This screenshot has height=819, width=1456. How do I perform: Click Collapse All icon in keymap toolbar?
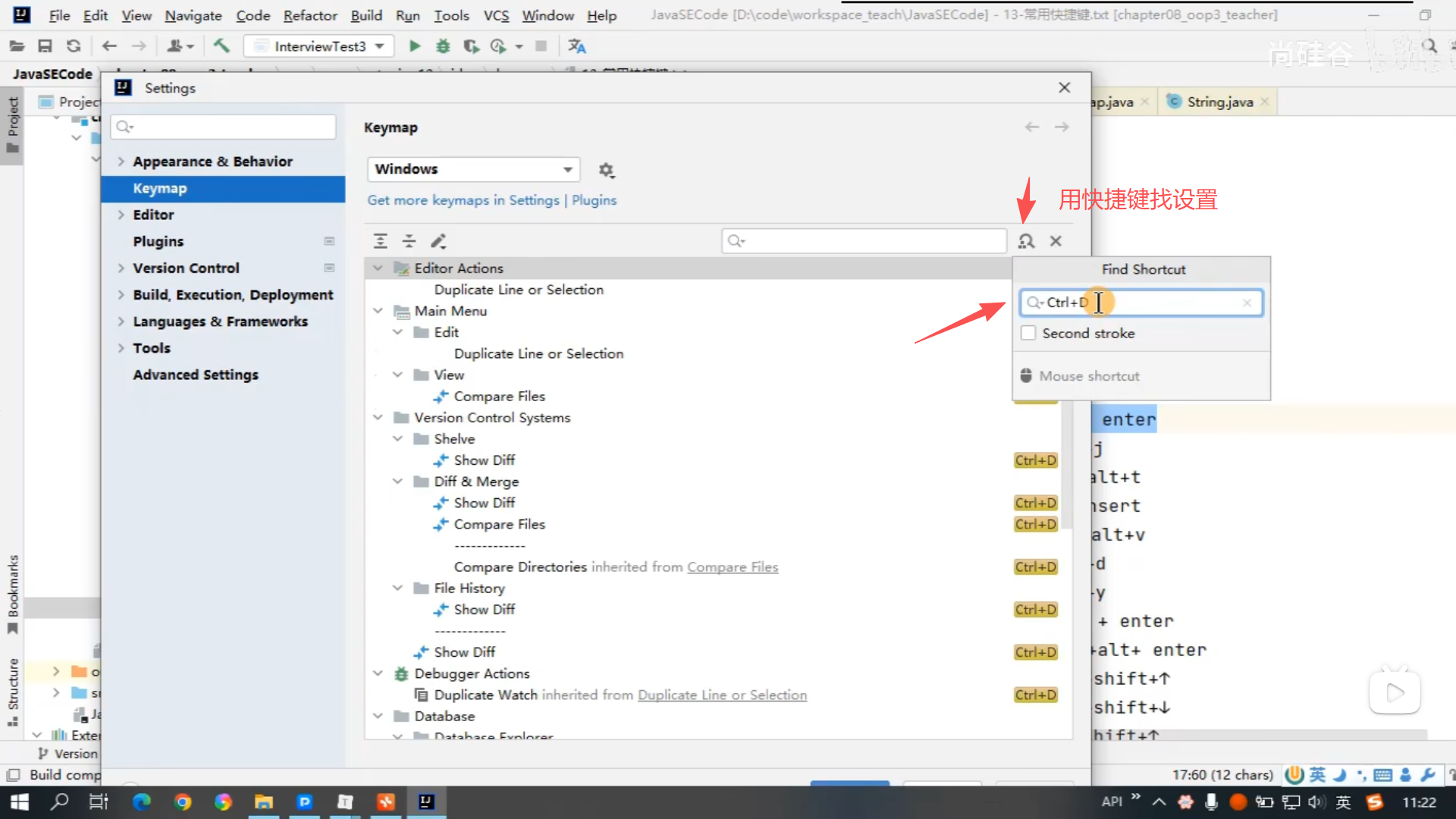(409, 241)
